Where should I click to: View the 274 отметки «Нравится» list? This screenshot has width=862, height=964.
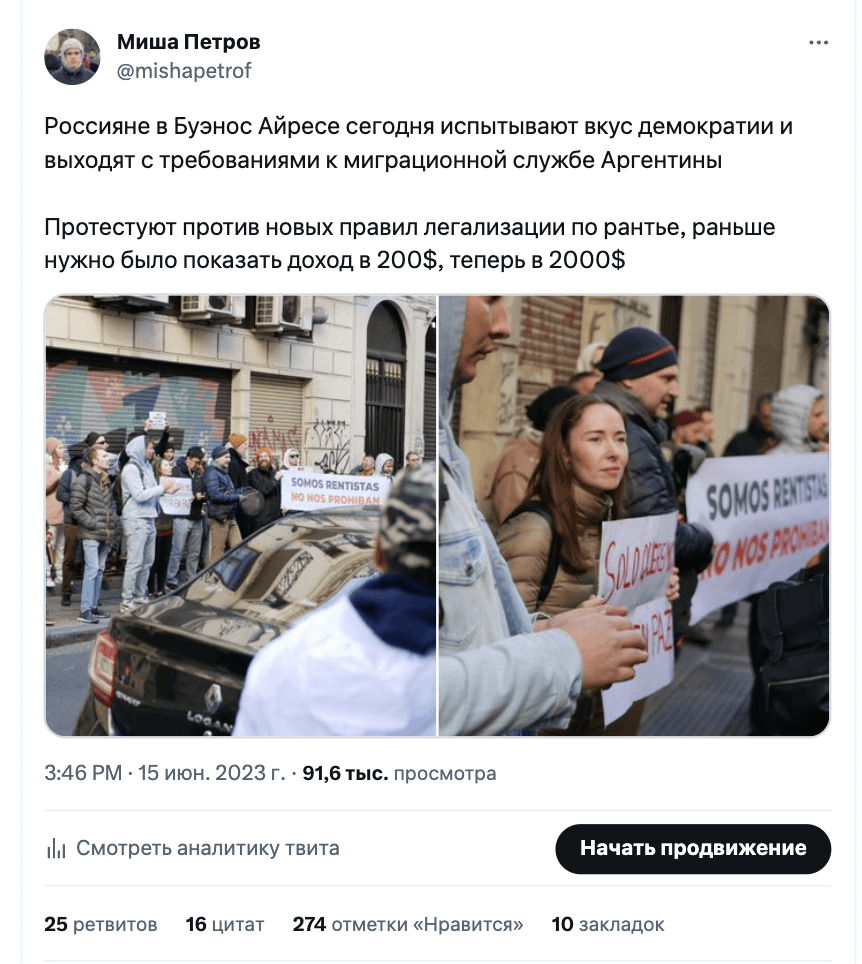[x=408, y=924]
